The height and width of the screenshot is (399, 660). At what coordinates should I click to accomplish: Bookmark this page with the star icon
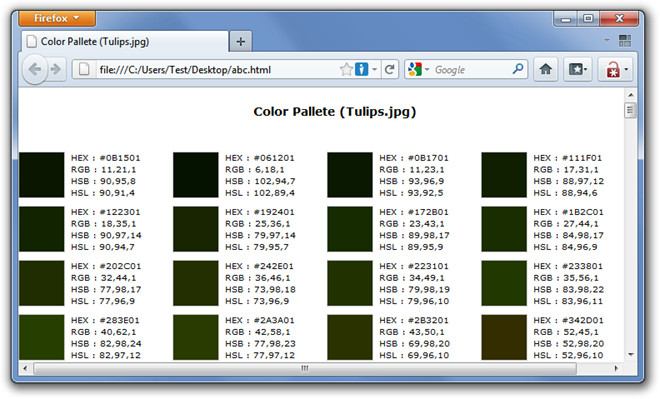coord(346,69)
